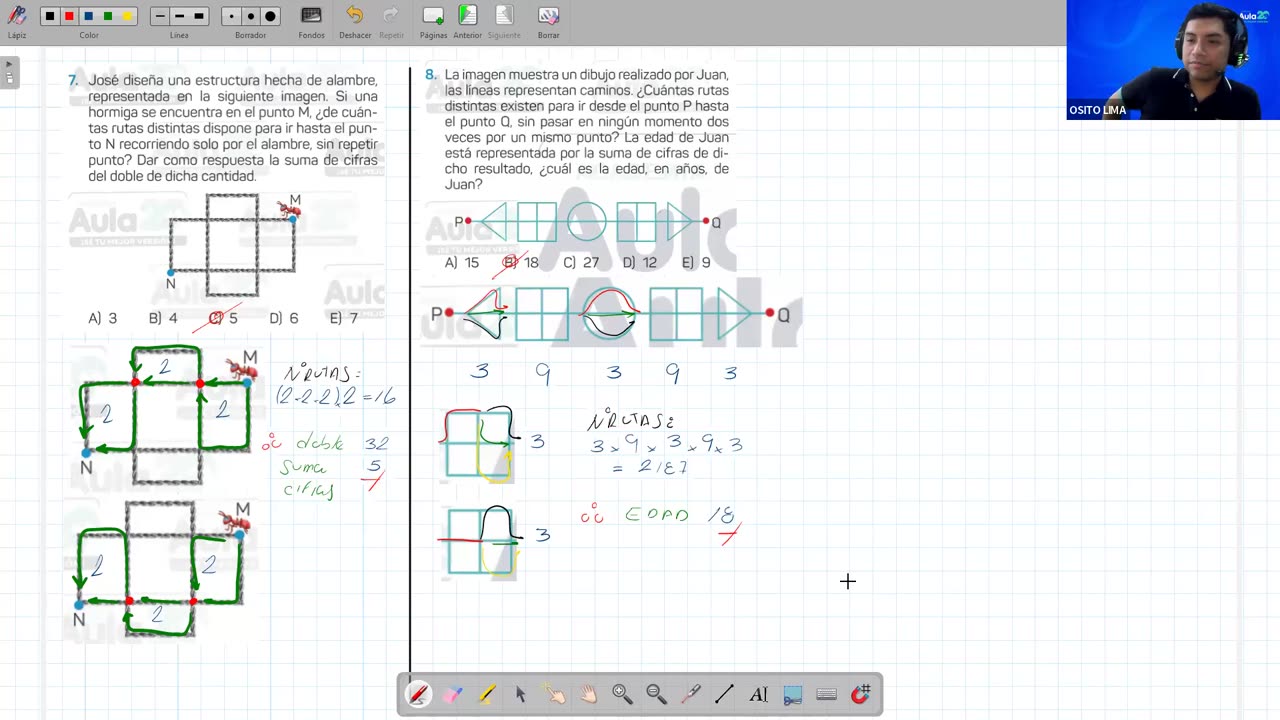Pick the yellow highlighter tool
The height and width of the screenshot is (720, 1280).
486,693
